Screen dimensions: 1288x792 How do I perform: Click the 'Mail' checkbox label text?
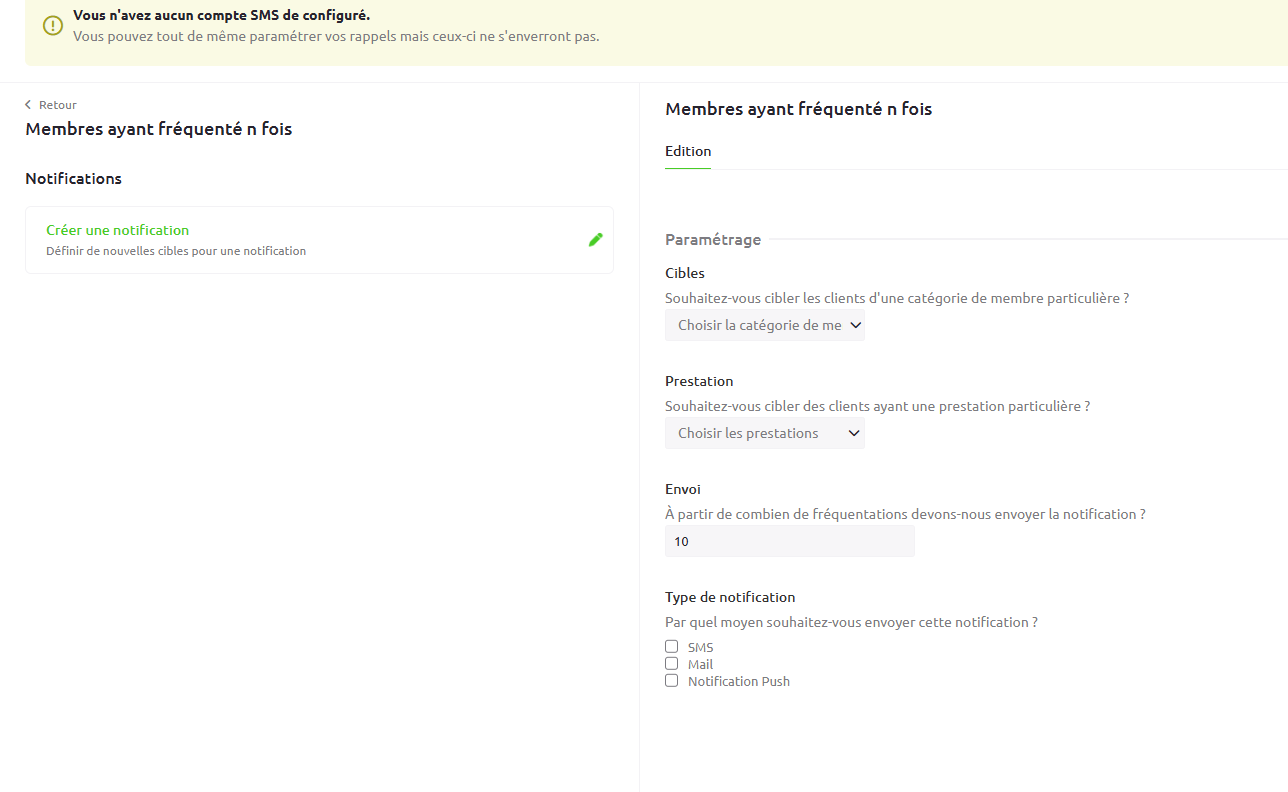[x=700, y=664]
